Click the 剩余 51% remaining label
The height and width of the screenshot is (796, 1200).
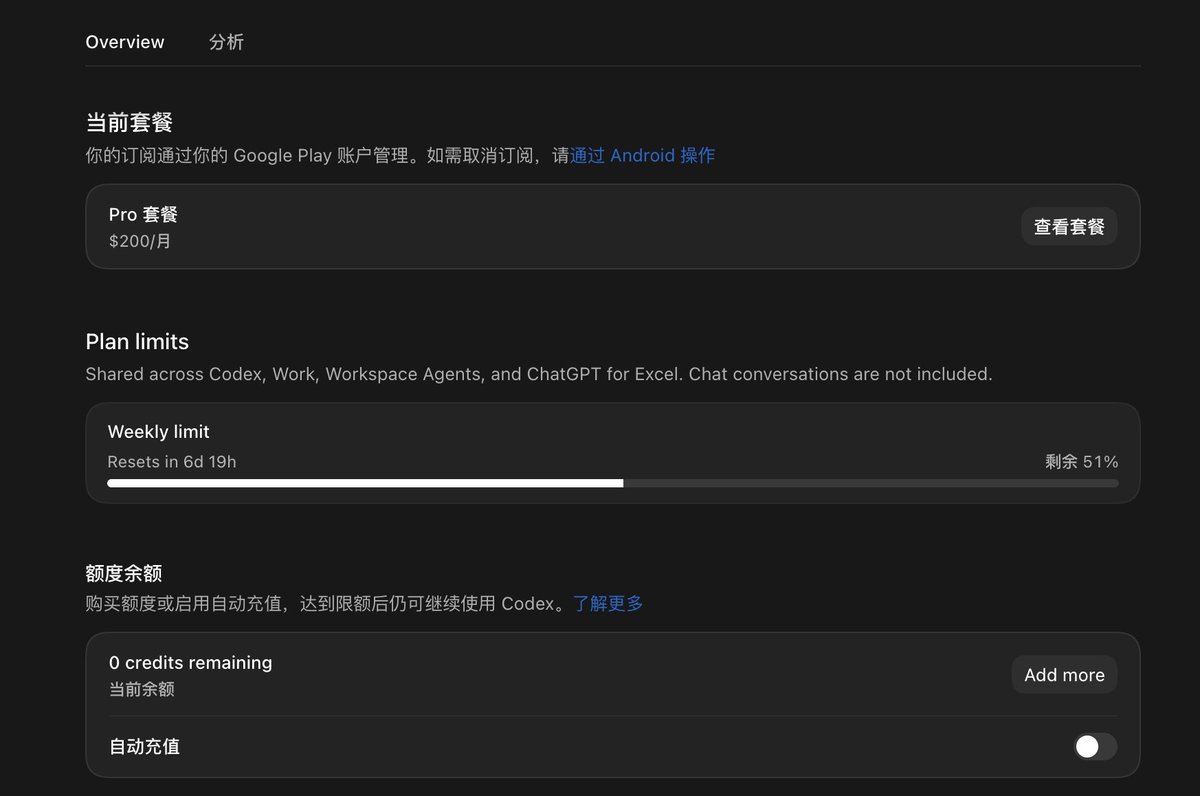click(1082, 462)
